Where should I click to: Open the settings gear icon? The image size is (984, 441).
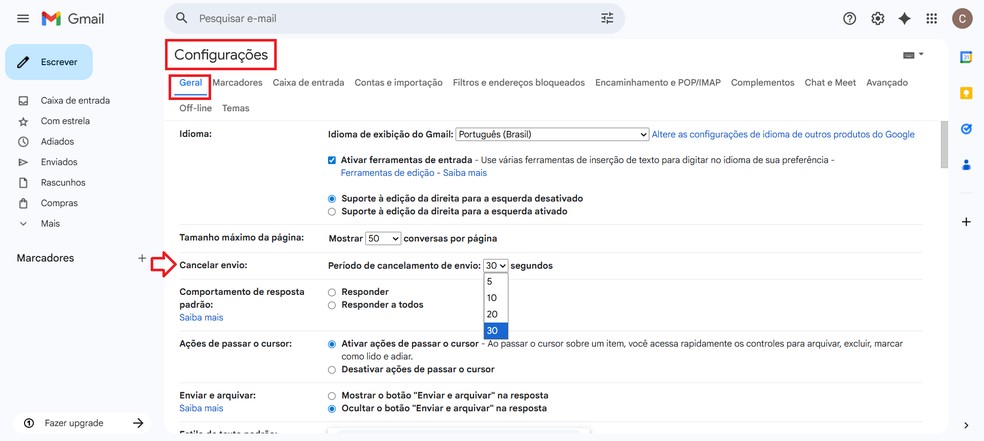[x=877, y=19]
